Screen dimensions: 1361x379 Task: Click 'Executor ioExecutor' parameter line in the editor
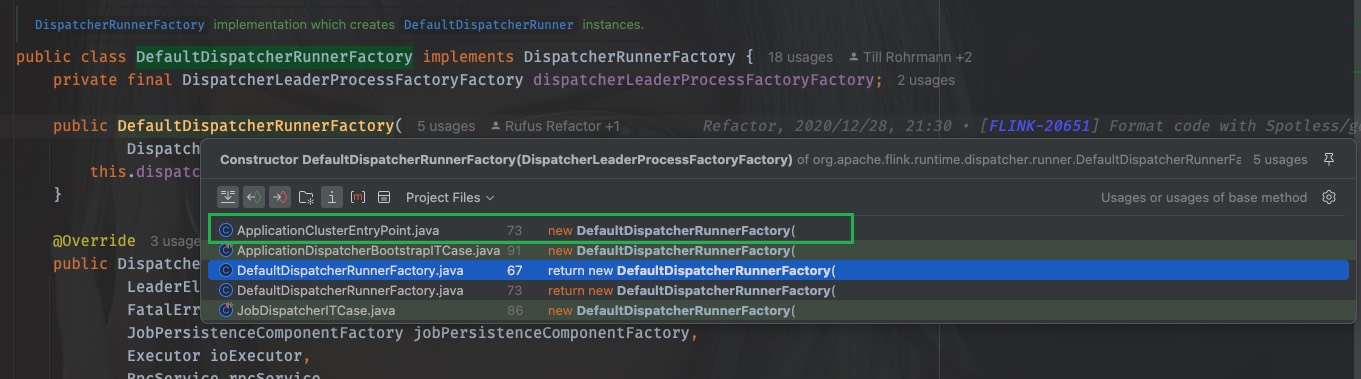[x=217, y=355]
